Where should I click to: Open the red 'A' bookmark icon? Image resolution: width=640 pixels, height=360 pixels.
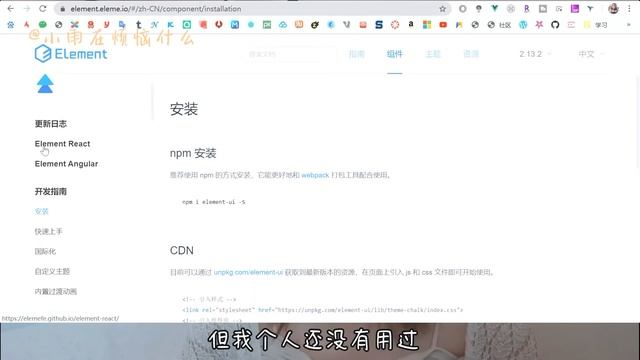click(x=27, y=25)
